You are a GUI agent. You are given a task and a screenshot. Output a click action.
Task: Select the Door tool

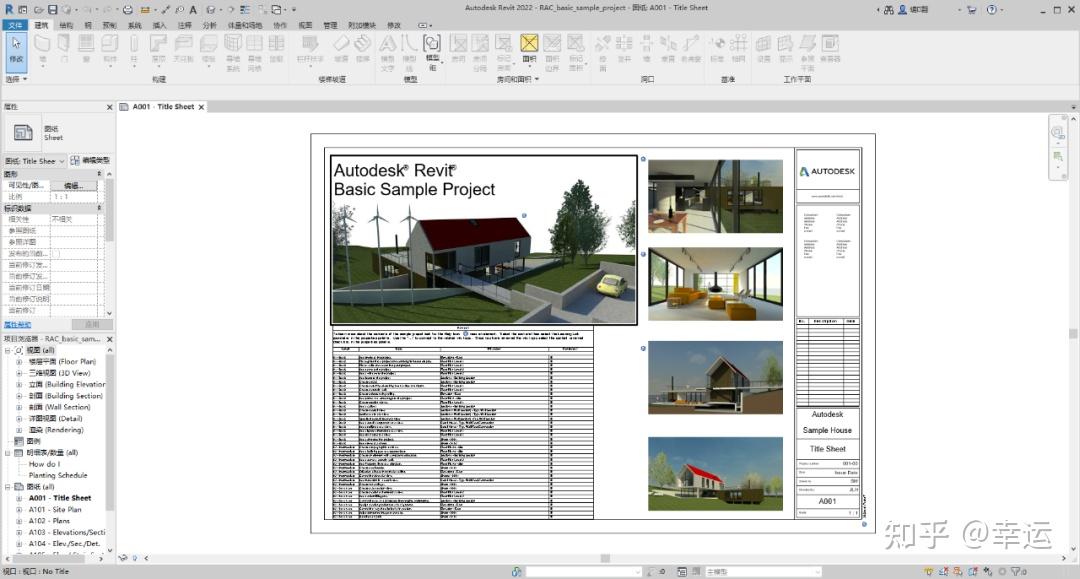tap(62, 47)
